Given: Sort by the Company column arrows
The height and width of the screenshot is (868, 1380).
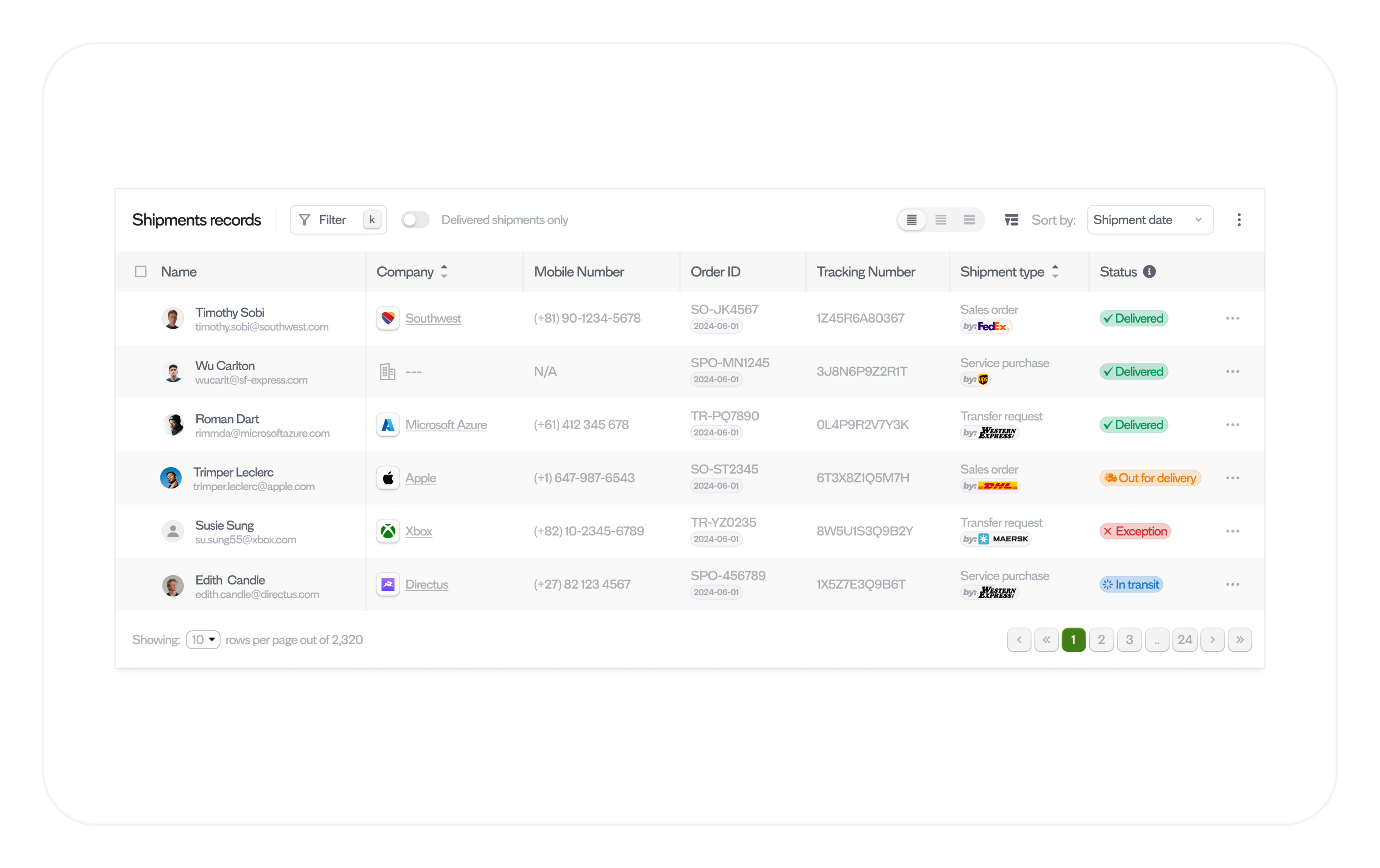Looking at the screenshot, I should pos(444,271).
